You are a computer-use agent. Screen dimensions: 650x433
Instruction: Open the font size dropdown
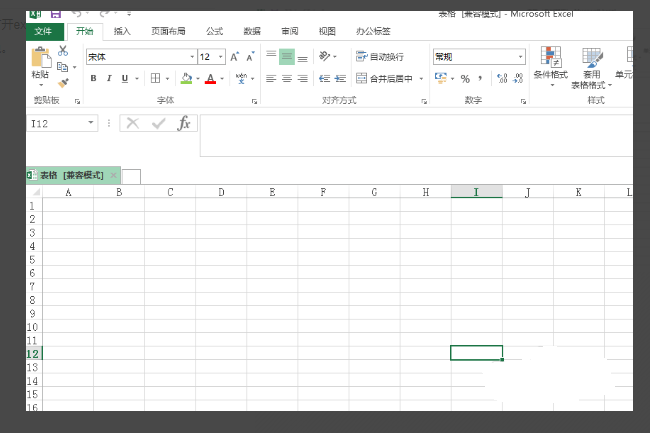coord(220,57)
